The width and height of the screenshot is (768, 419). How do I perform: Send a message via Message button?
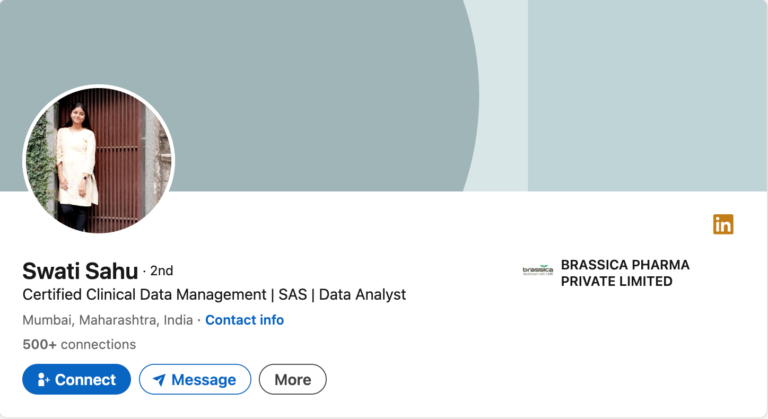pos(195,380)
